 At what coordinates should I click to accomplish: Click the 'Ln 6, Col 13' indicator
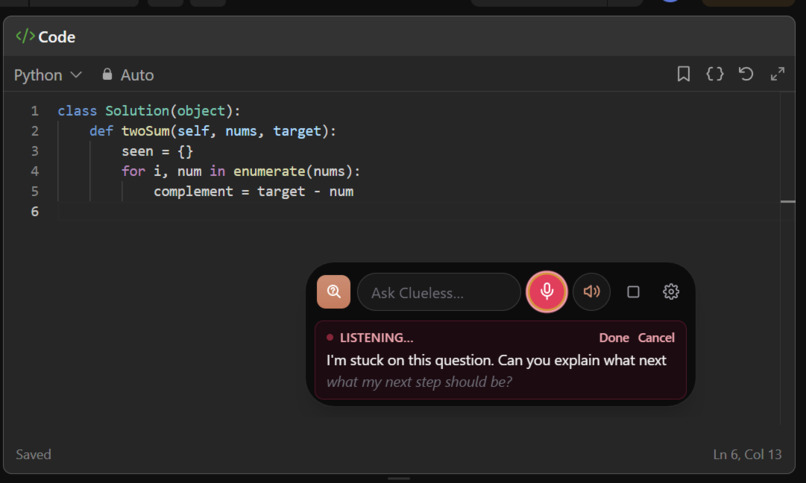[747, 454]
